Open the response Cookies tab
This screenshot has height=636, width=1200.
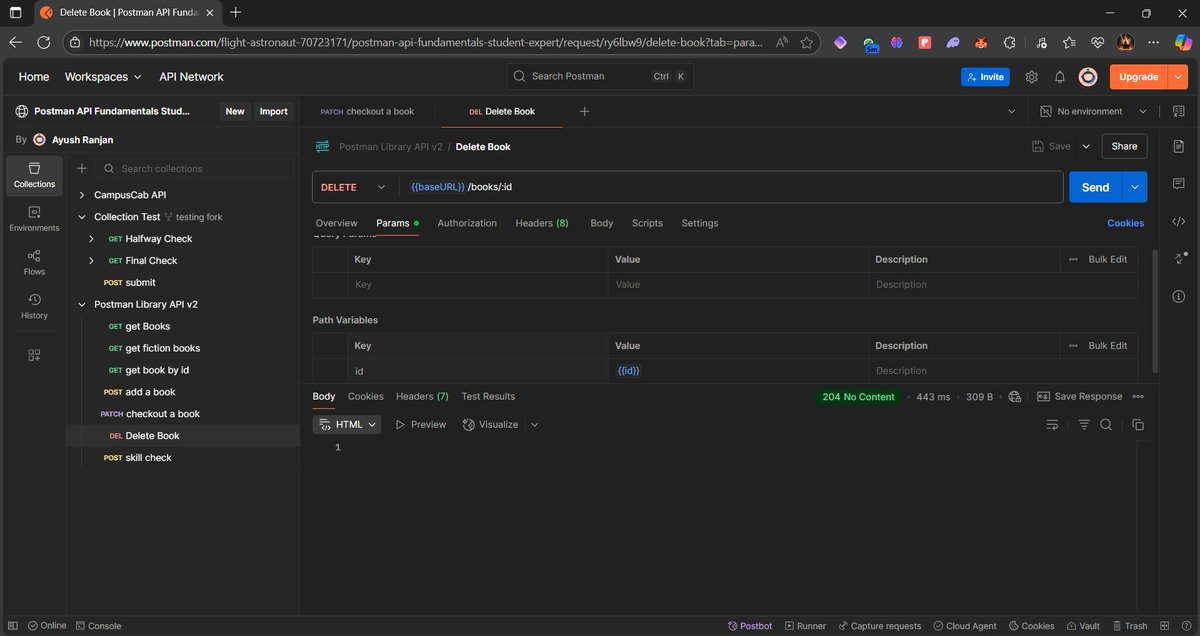[366, 397]
